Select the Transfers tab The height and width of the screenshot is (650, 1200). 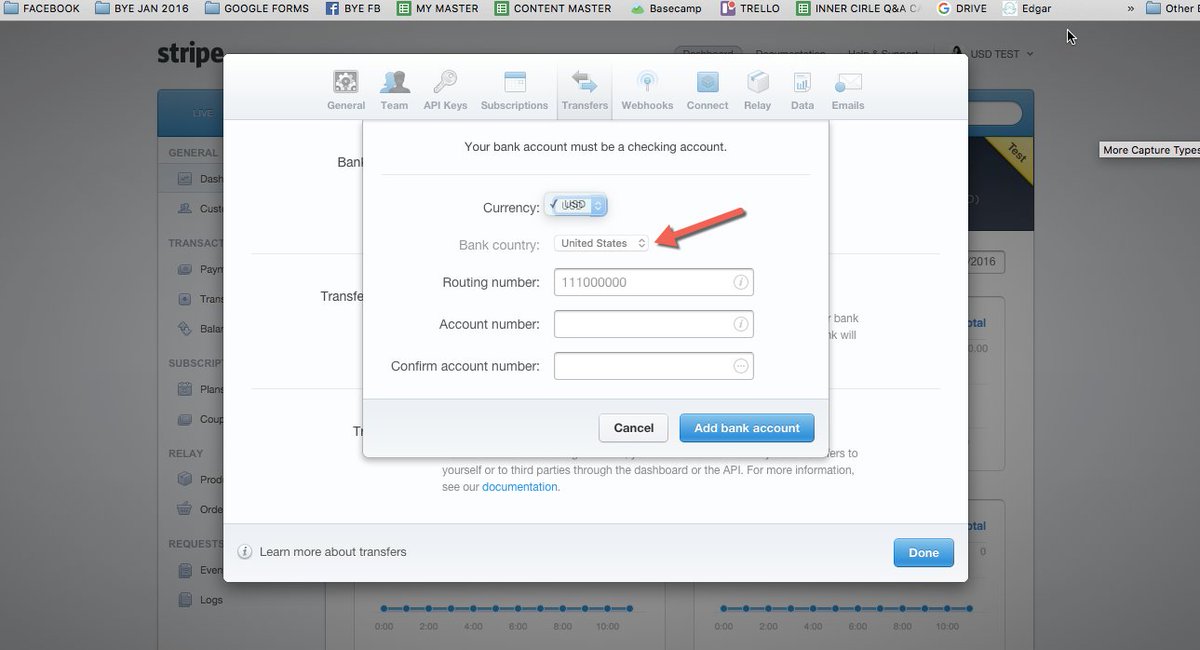585,90
